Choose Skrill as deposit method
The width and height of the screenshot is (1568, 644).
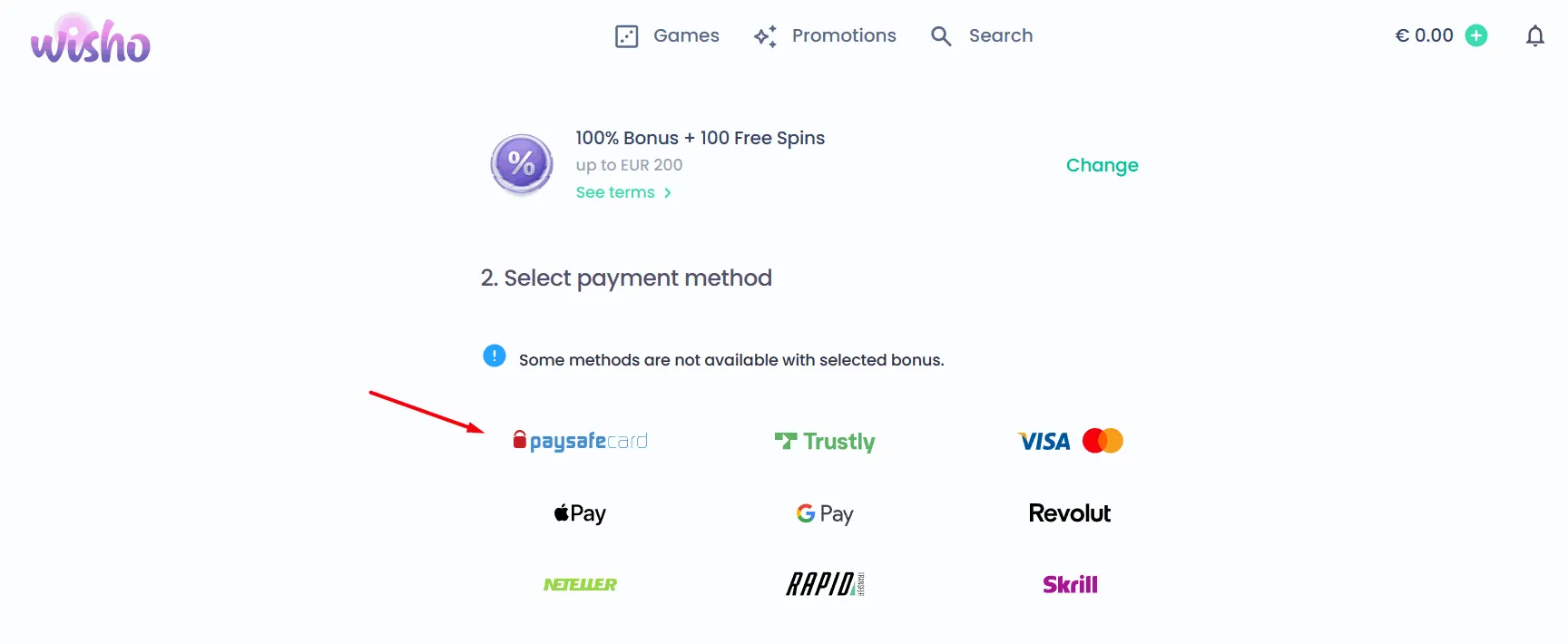tap(1069, 584)
